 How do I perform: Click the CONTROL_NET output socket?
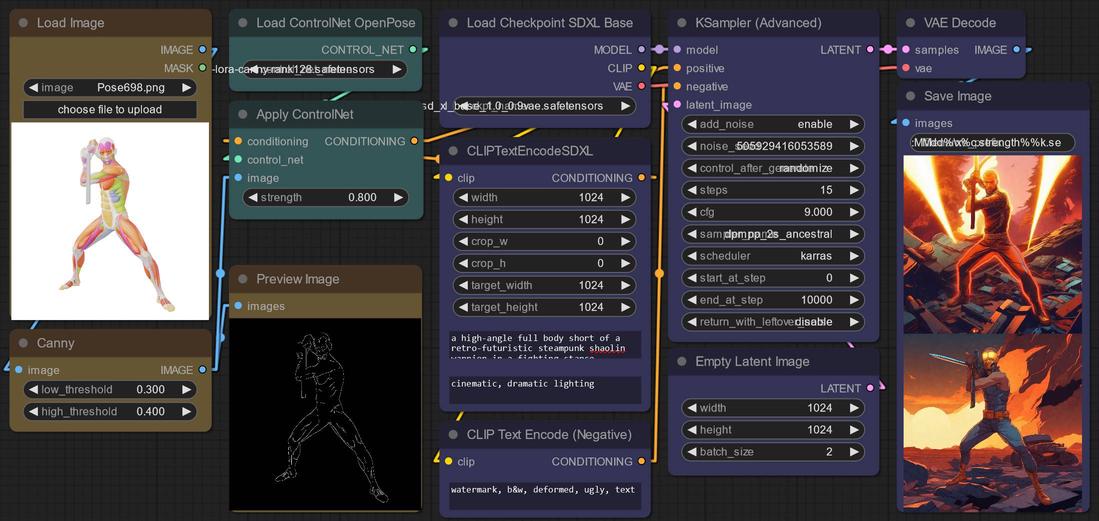click(413, 50)
